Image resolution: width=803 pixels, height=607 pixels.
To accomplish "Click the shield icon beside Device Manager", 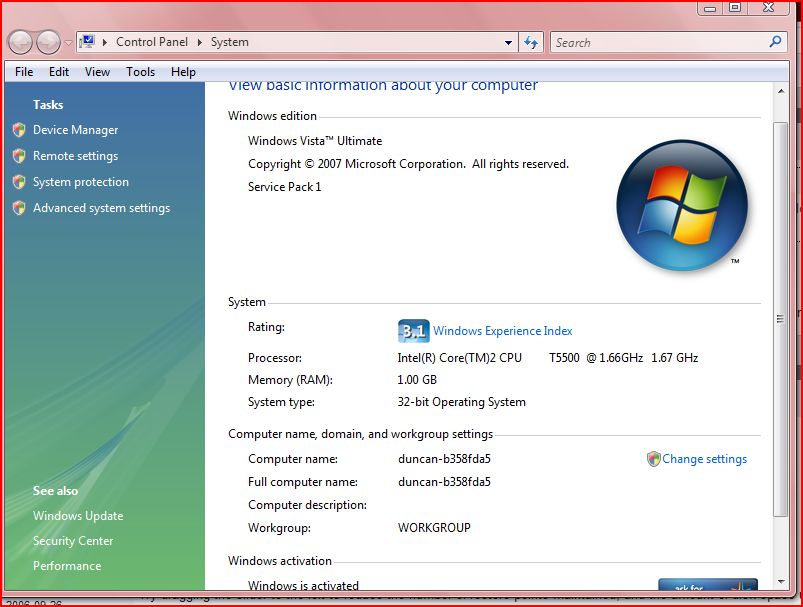I will [x=19, y=130].
